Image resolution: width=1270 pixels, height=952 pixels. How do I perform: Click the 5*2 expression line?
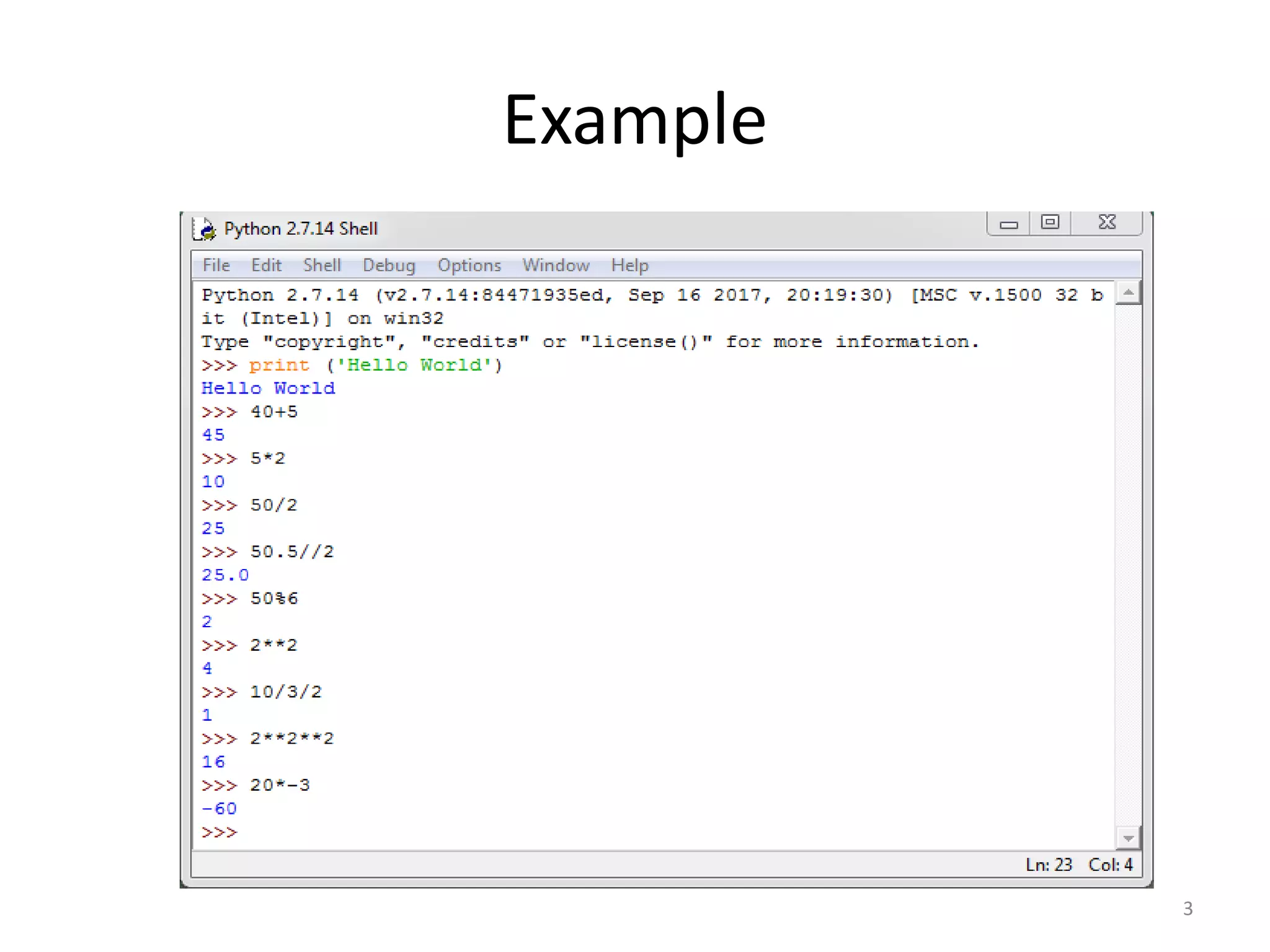click(x=243, y=459)
